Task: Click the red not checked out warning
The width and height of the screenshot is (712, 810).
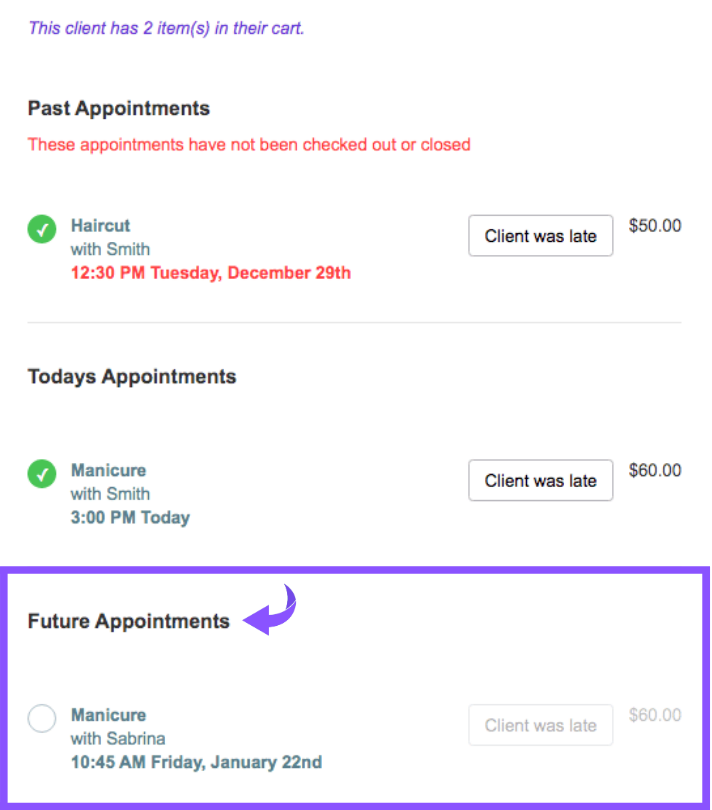Action: (249, 144)
